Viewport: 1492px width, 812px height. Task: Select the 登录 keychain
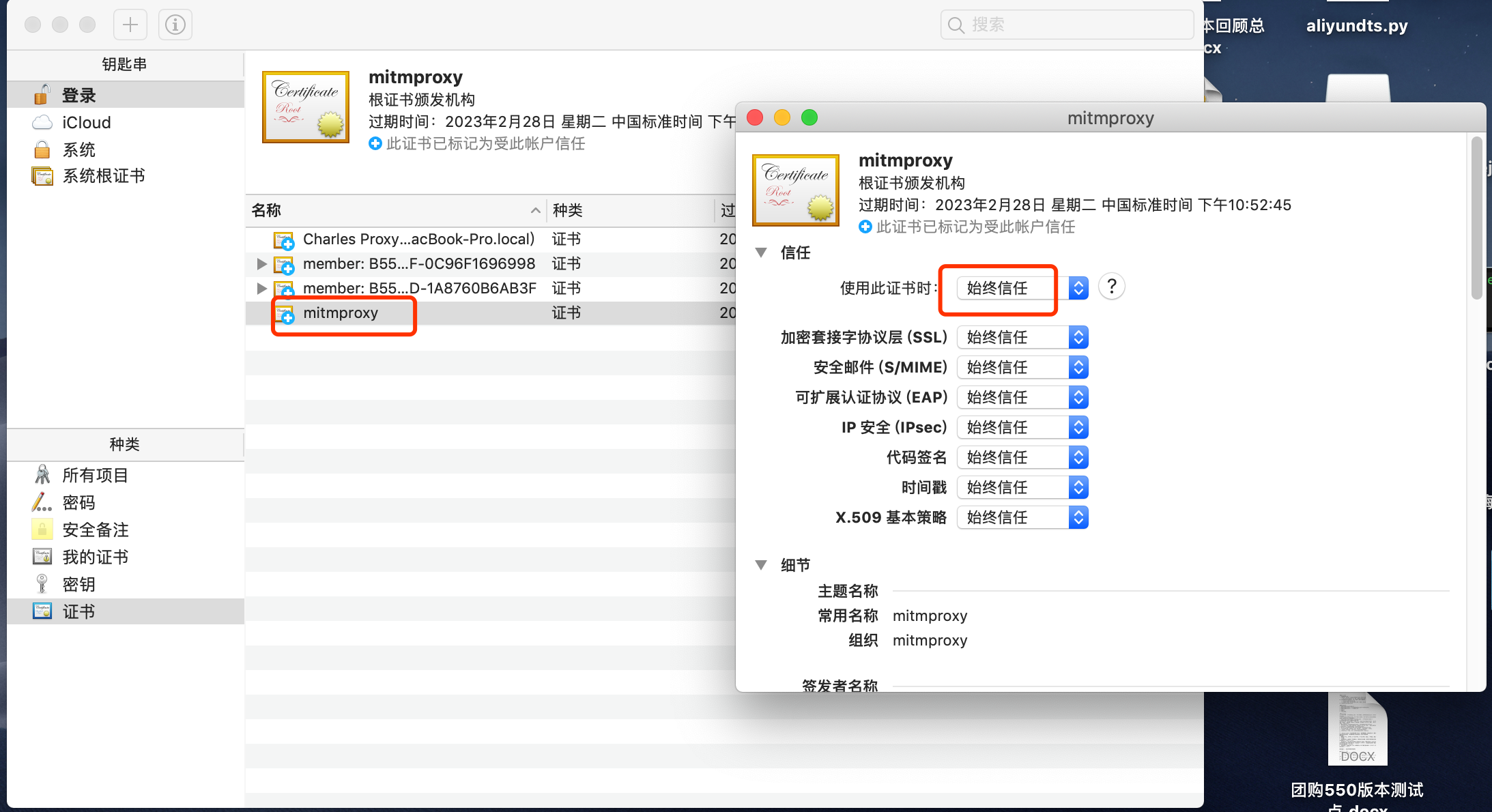pos(126,95)
